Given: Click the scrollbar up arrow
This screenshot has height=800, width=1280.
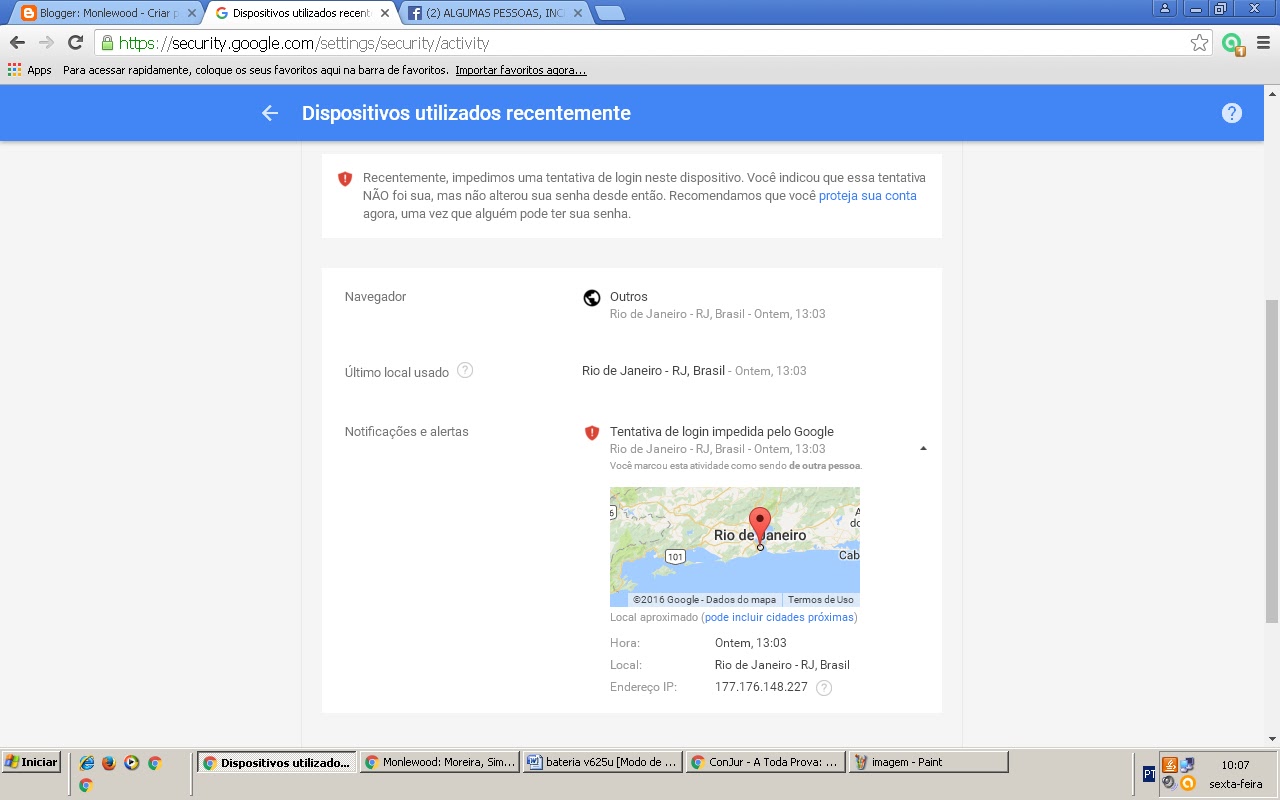Looking at the screenshot, I should 1272,92.
